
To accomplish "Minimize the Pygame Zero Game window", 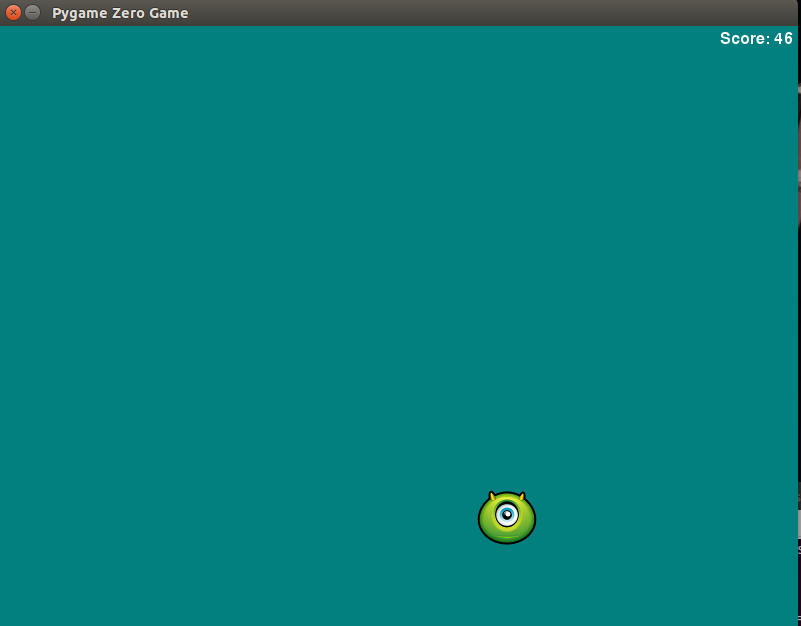I will pos(33,12).
